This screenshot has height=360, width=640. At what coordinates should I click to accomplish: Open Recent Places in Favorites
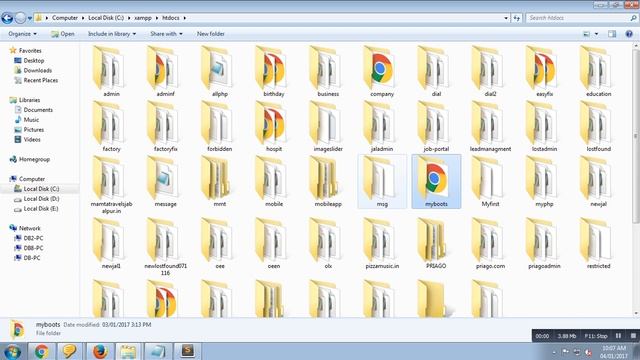[36, 80]
